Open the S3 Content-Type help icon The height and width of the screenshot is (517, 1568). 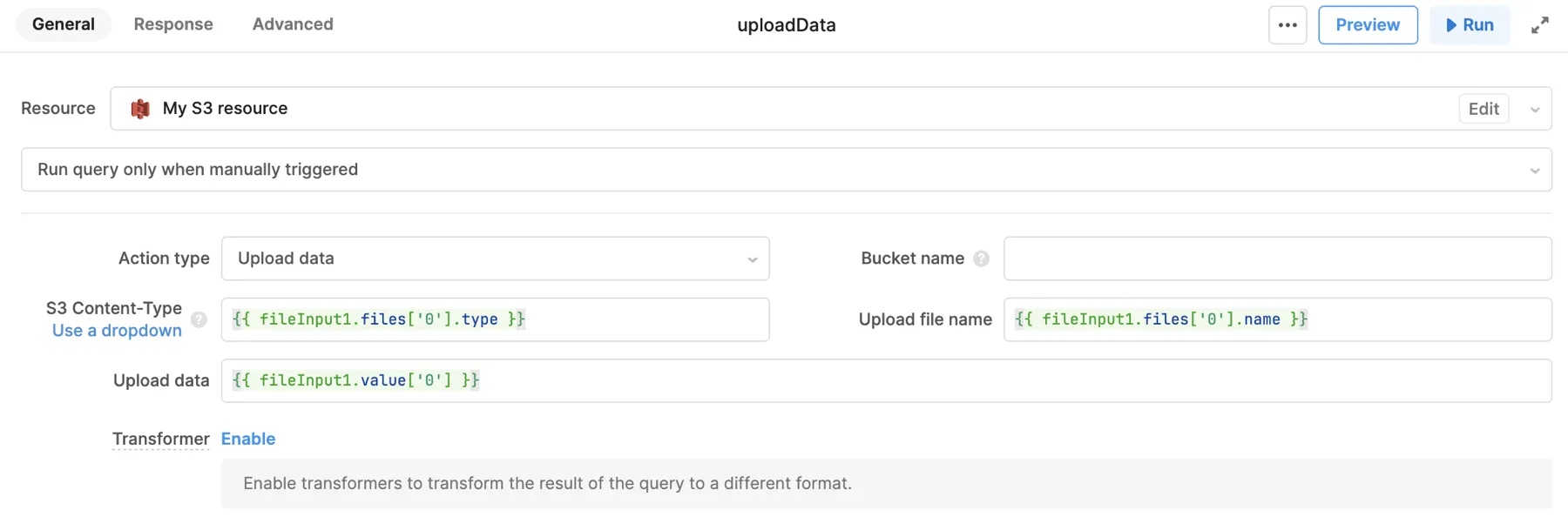[x=199, y=319]
